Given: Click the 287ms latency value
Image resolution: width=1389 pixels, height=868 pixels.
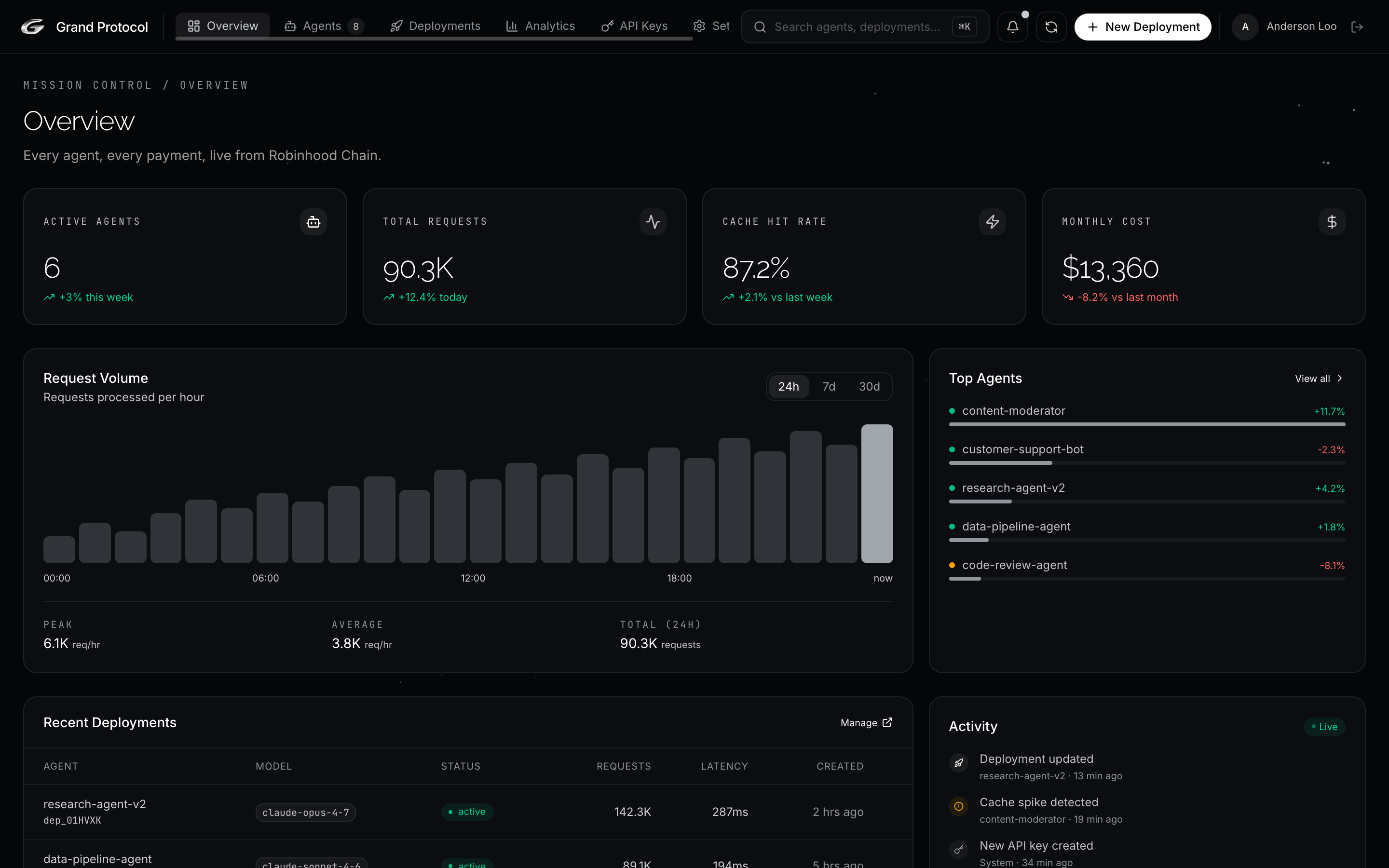Looking at the screenshot, I should 730,812.
